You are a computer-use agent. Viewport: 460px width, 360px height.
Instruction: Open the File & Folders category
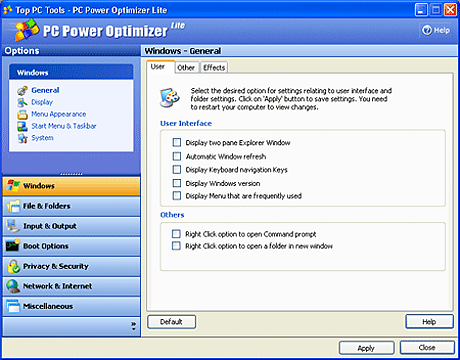click(x=71, y=206)
